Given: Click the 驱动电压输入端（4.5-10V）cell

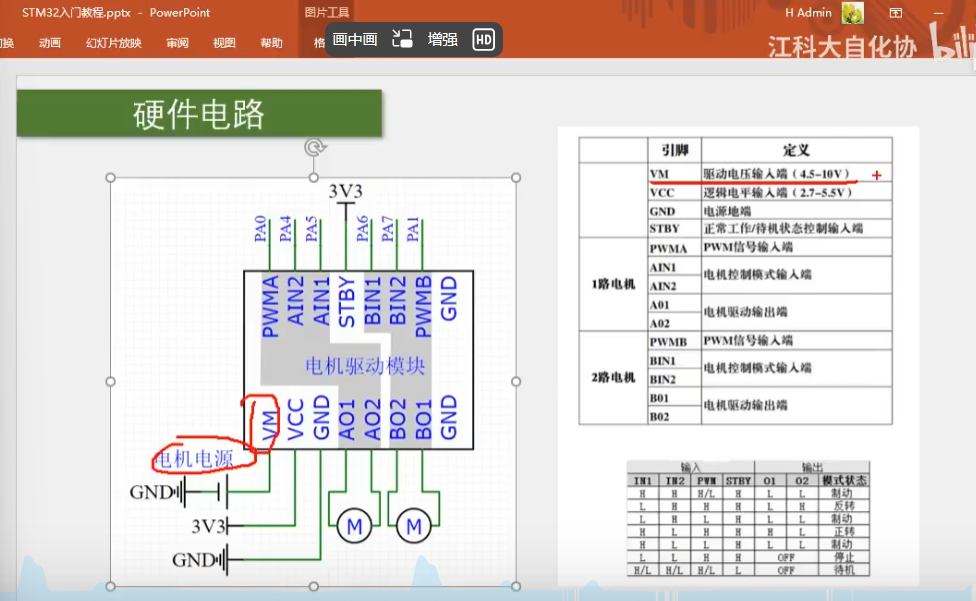Looking at the screenshot, I should (x=796, y=174).
